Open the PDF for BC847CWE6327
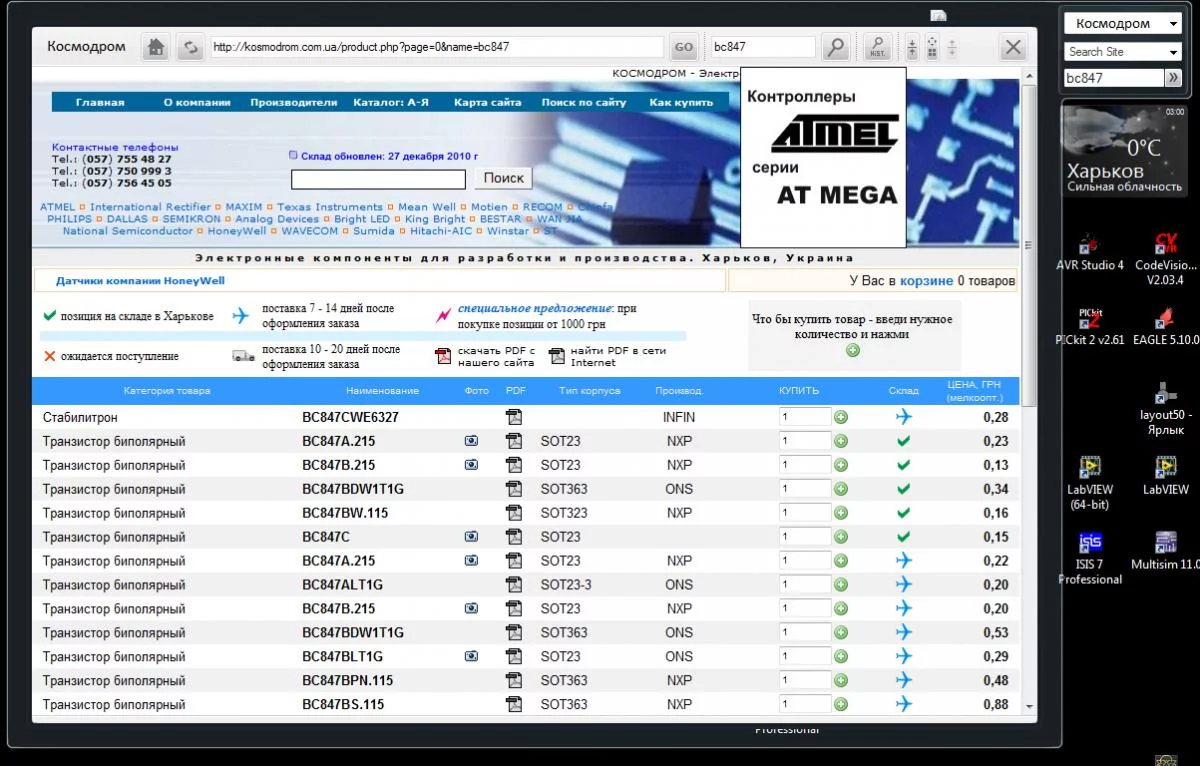 514,417
